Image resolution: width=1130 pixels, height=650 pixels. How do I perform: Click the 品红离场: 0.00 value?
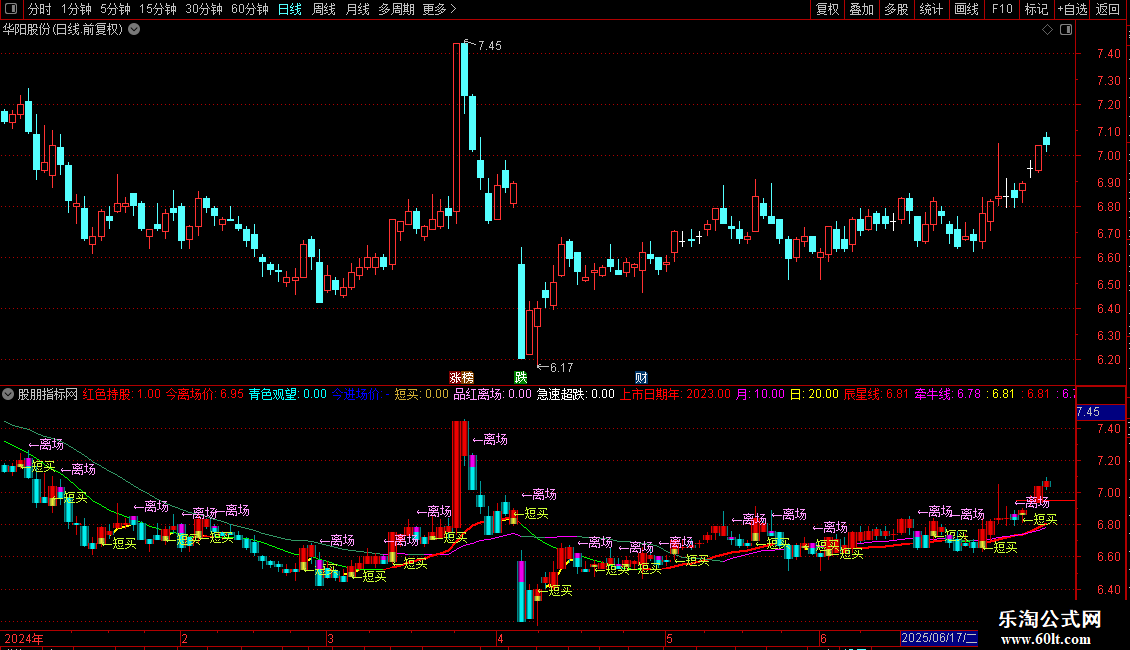492,394
